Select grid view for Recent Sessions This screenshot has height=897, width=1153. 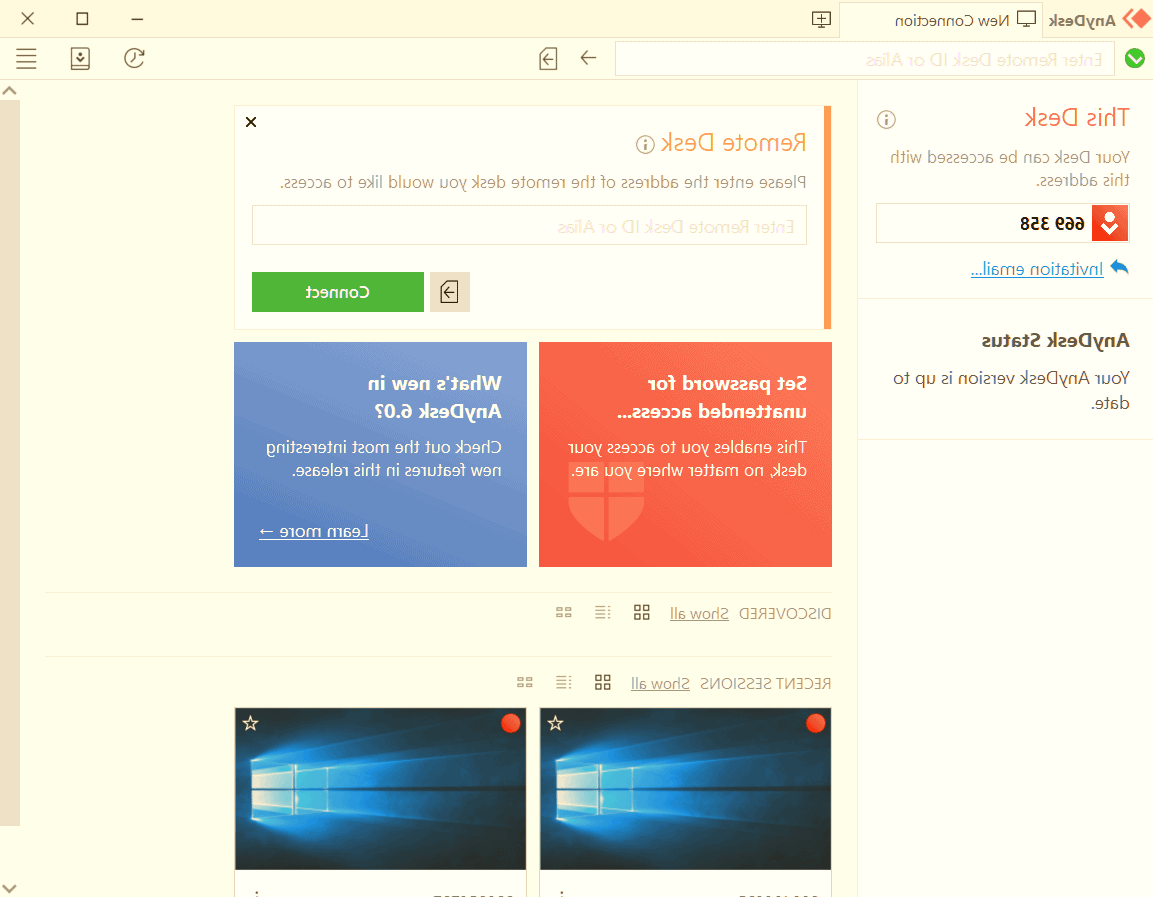pyautogui.click(x=603, y=682)
